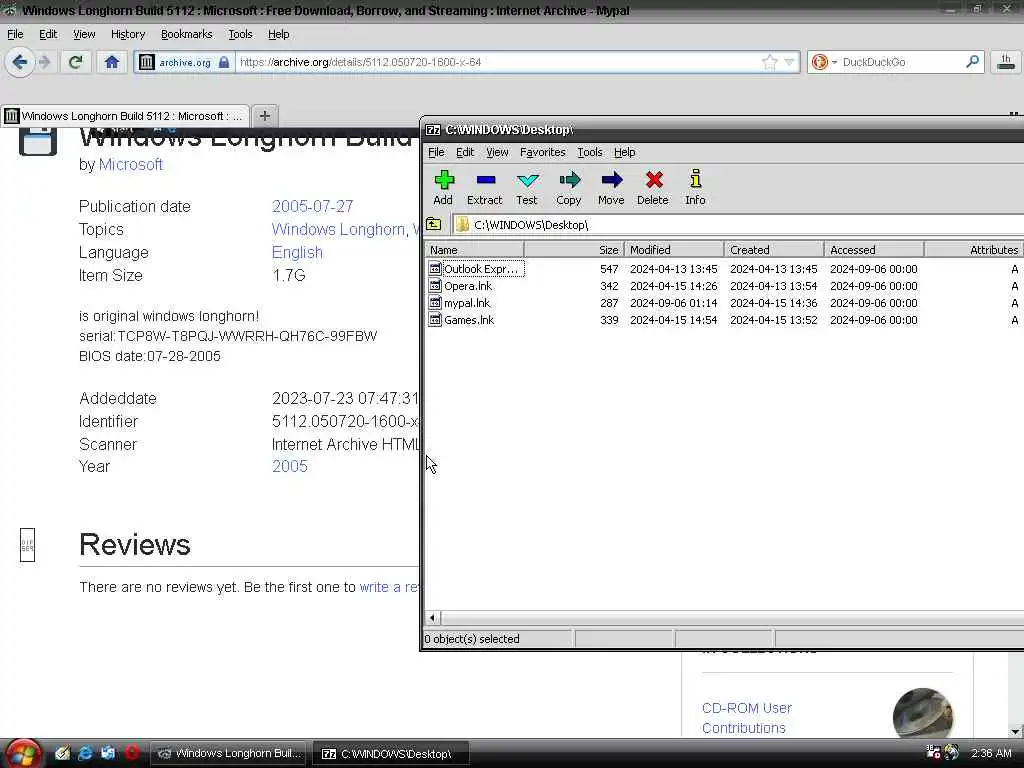Open the Favorites menu in 7-Zip

(x=543, y=152)
